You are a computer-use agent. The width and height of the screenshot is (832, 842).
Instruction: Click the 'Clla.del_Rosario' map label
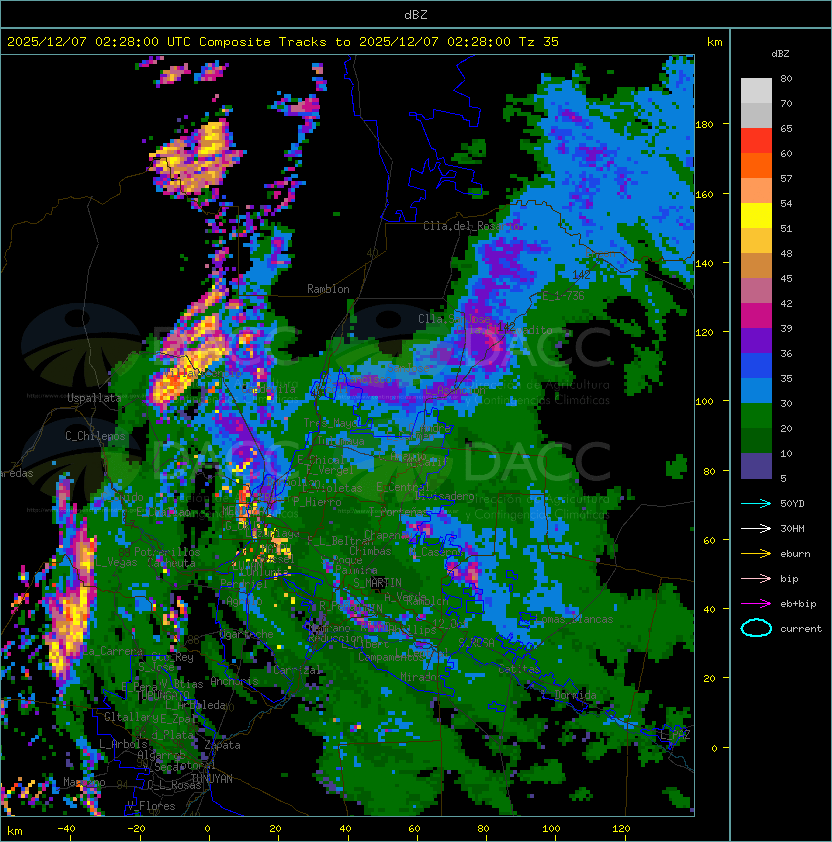472,226
